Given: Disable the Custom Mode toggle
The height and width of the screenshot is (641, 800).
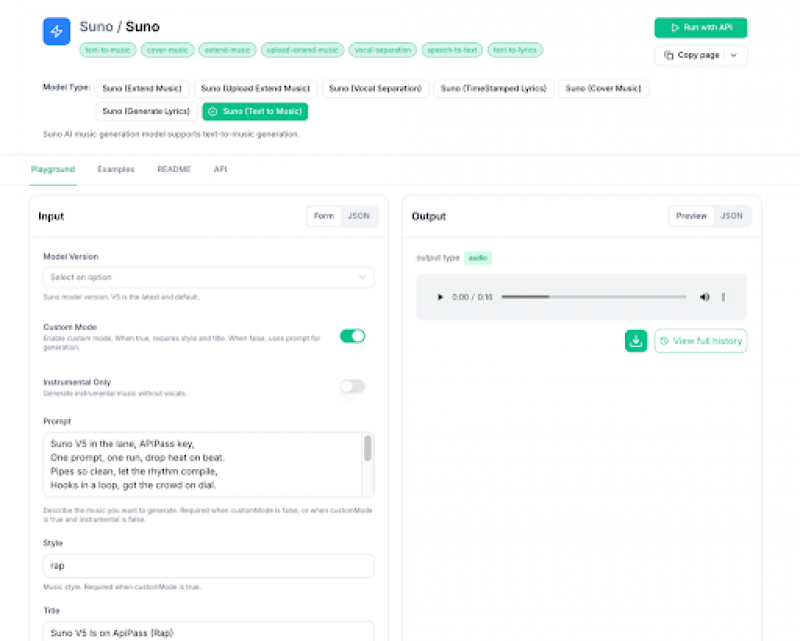Looking at the screenshot, I should [x=352, y=336].
